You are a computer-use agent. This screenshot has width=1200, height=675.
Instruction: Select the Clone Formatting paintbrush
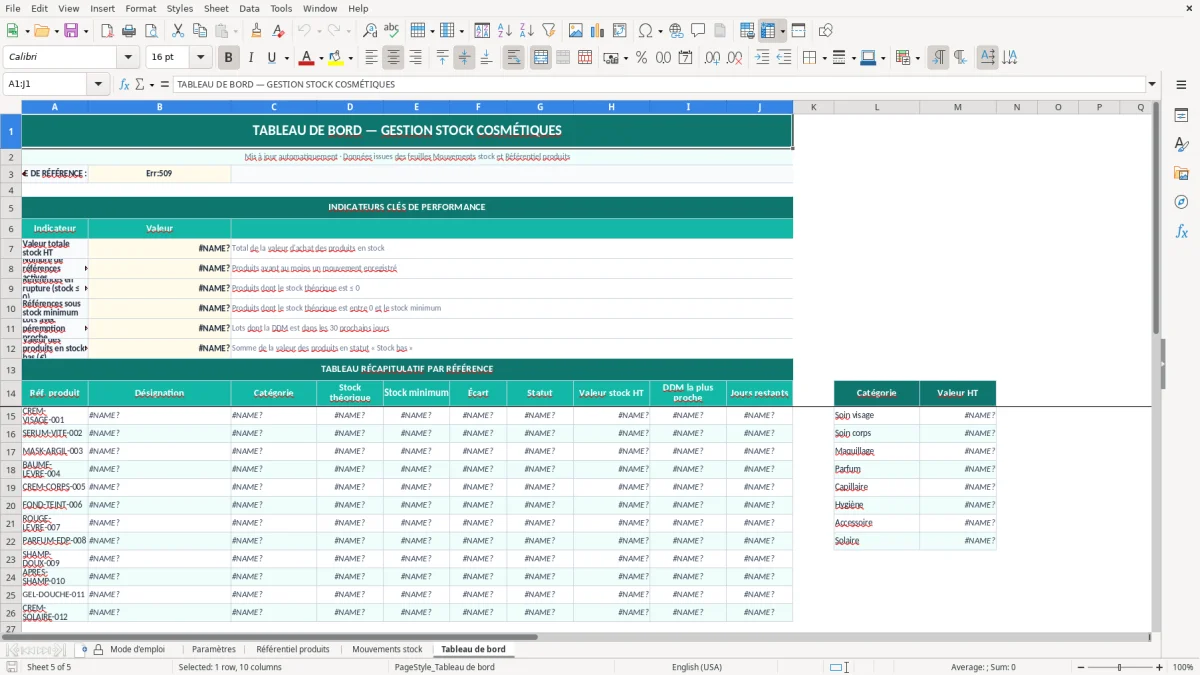tap(256, 31)
